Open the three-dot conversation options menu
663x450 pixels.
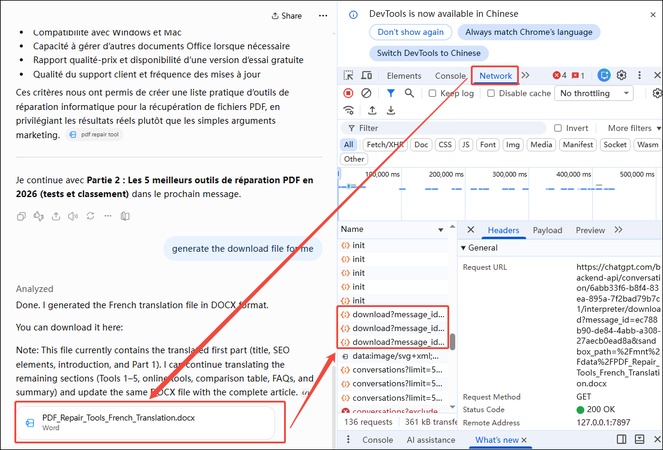[x=323, y=16]
